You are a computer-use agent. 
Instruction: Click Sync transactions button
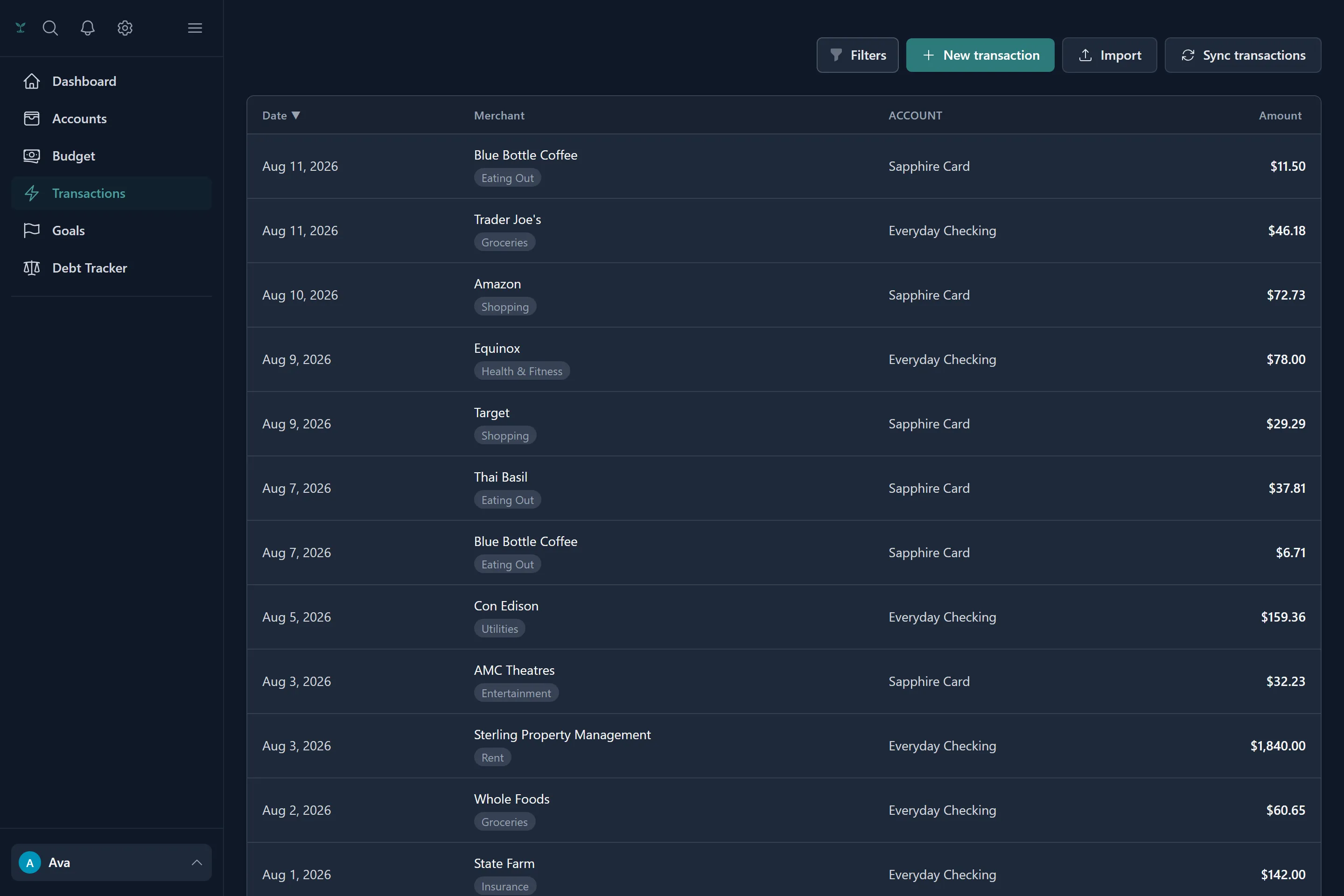click(x=1243, y=55)
